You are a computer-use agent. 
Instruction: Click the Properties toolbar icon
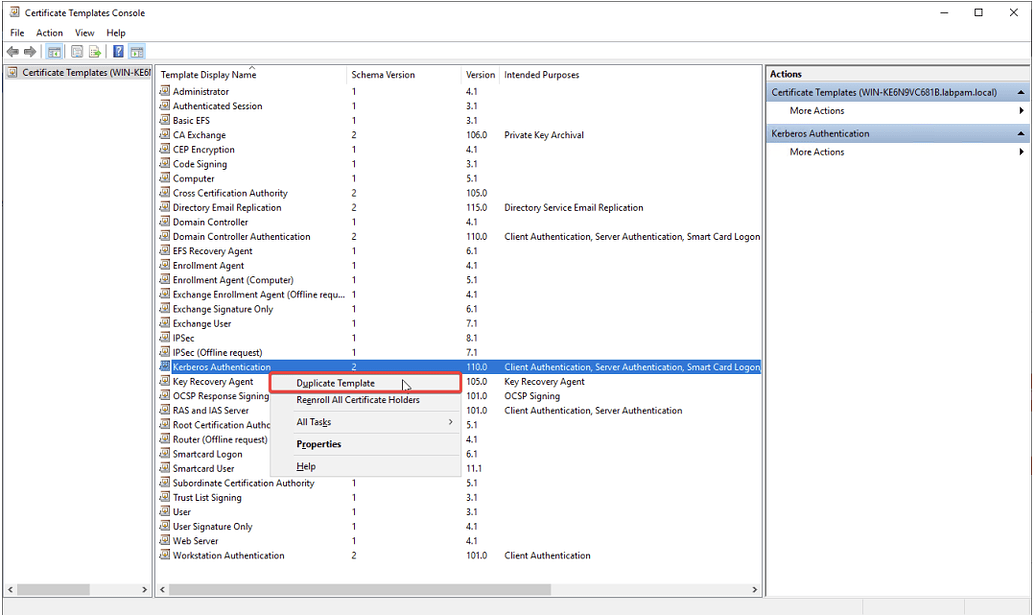point(77,51)
